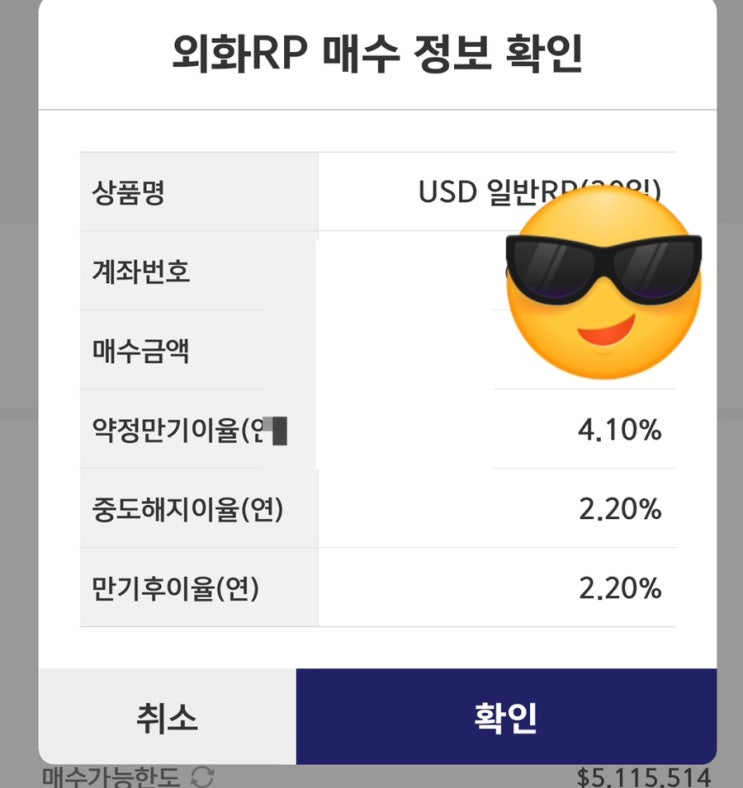Click the 만기후이율(연) label

175,589
